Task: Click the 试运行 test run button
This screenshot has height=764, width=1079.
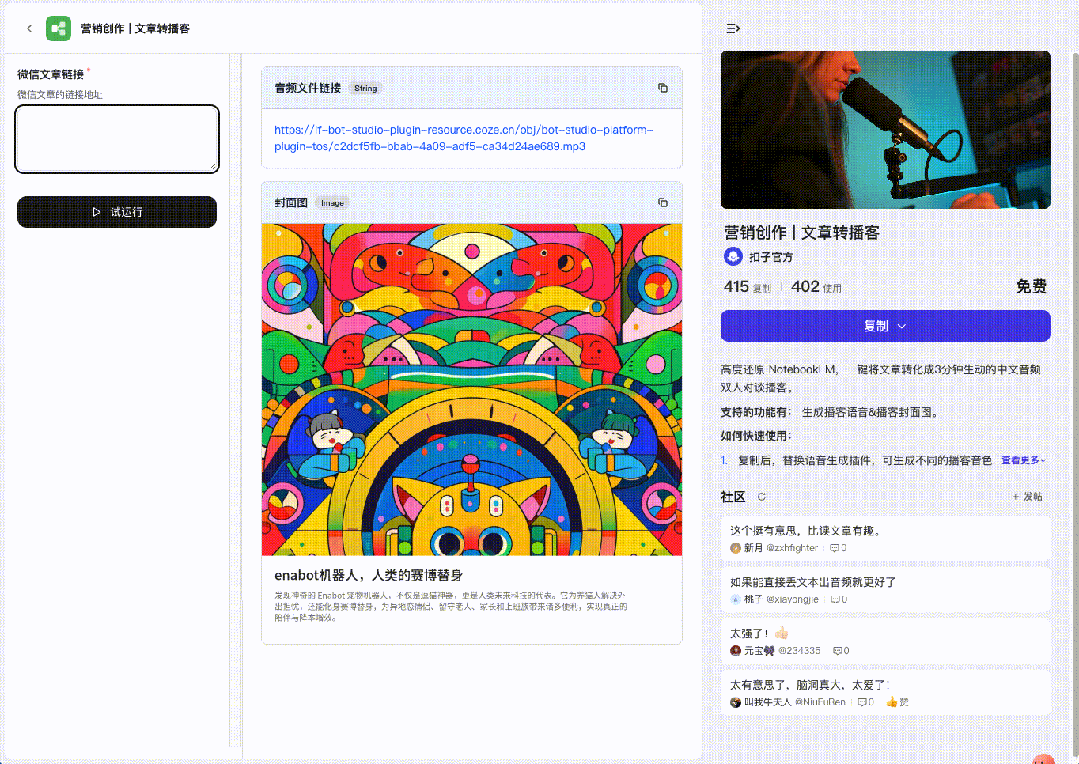Action: tap(117, 212)
